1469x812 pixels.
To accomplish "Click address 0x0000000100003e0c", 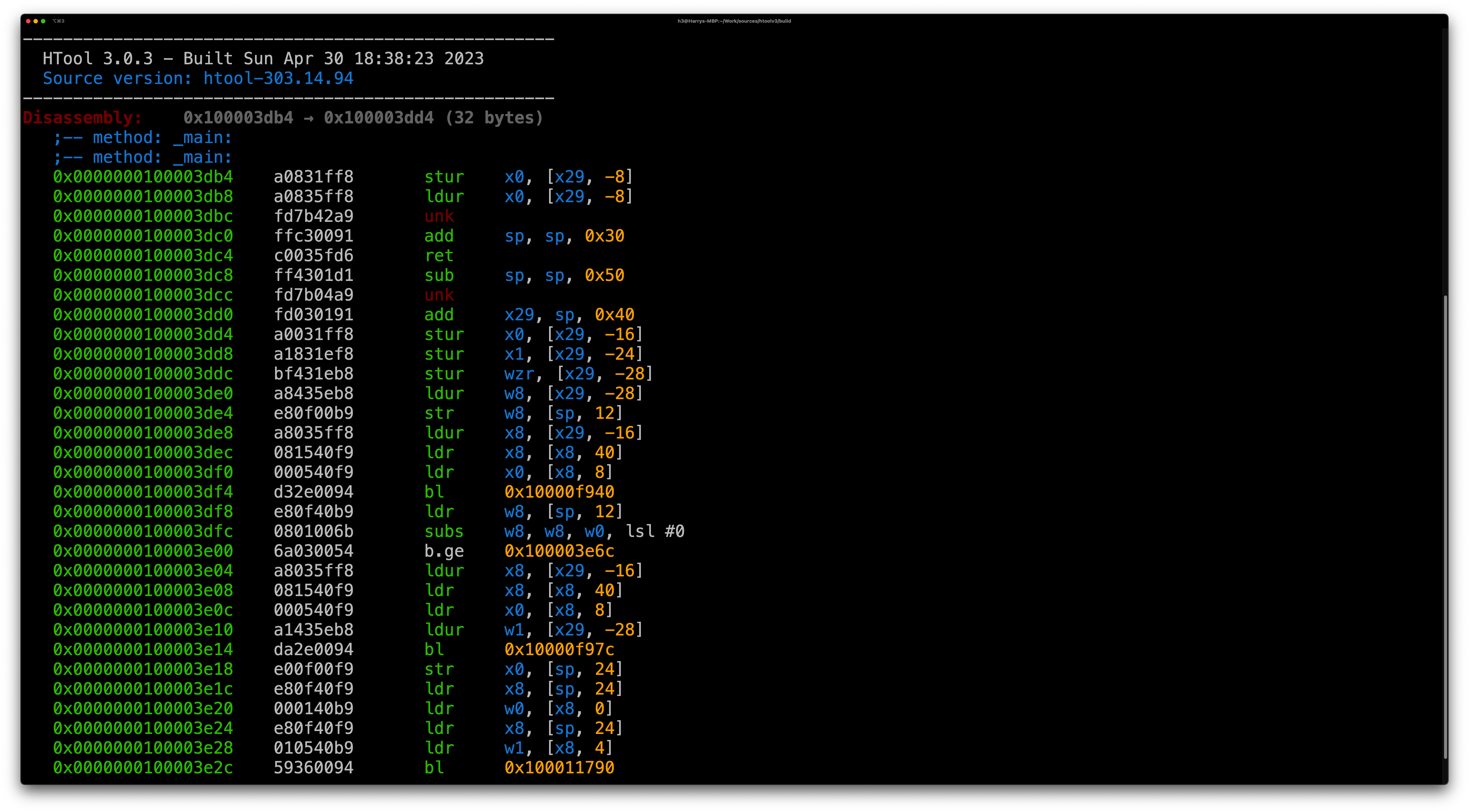I will click(143, 610).
